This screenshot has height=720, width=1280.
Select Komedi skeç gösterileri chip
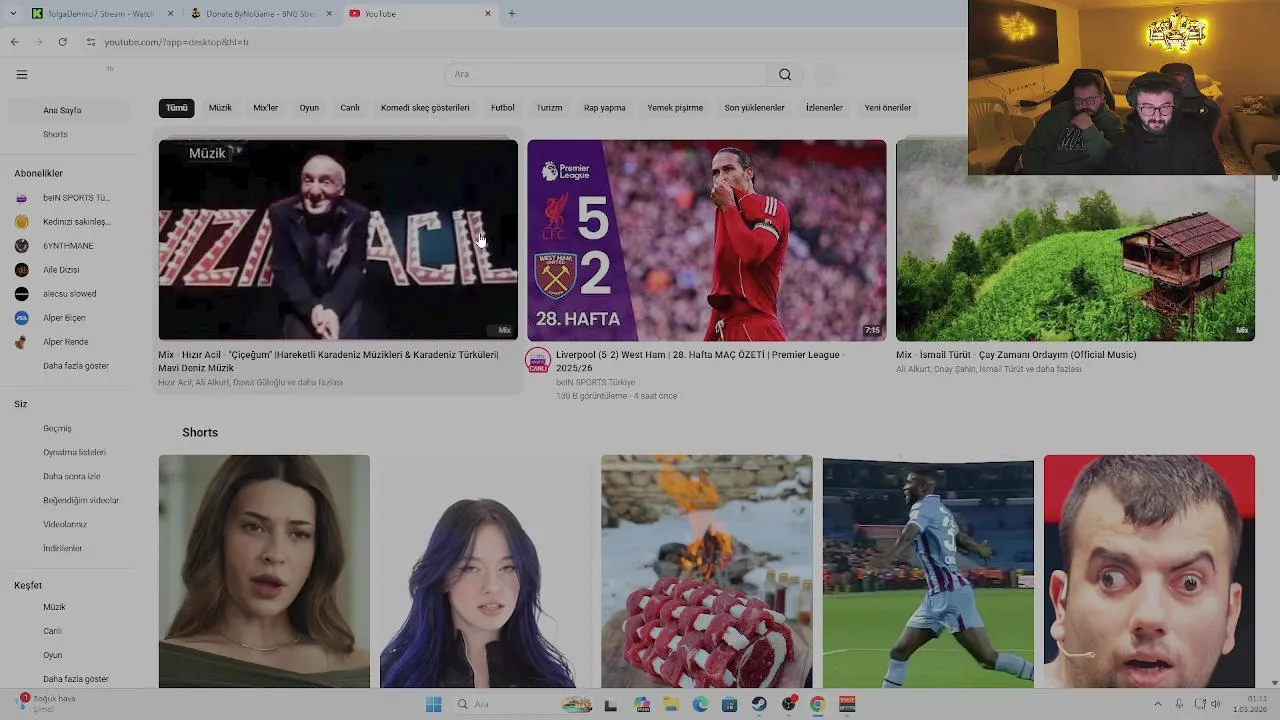click(425, 108)
